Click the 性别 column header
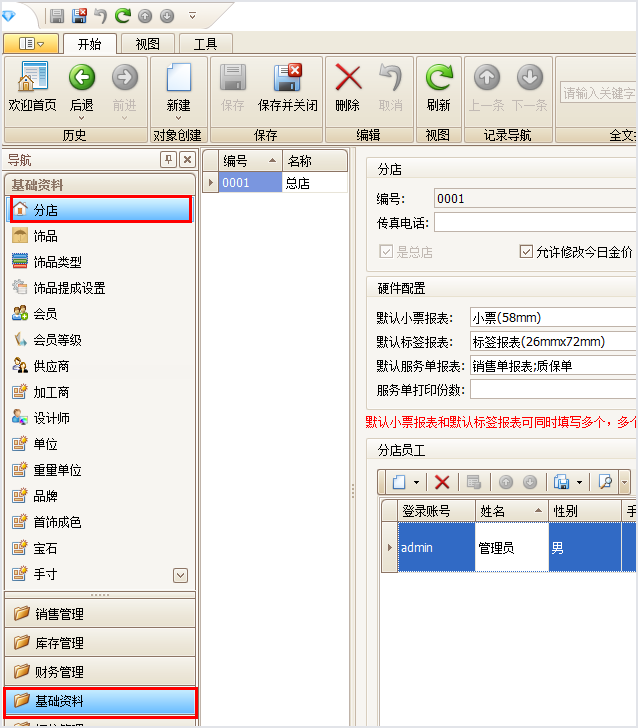The height and width of the screenshot is (728, 638). [x=585, y=511]
